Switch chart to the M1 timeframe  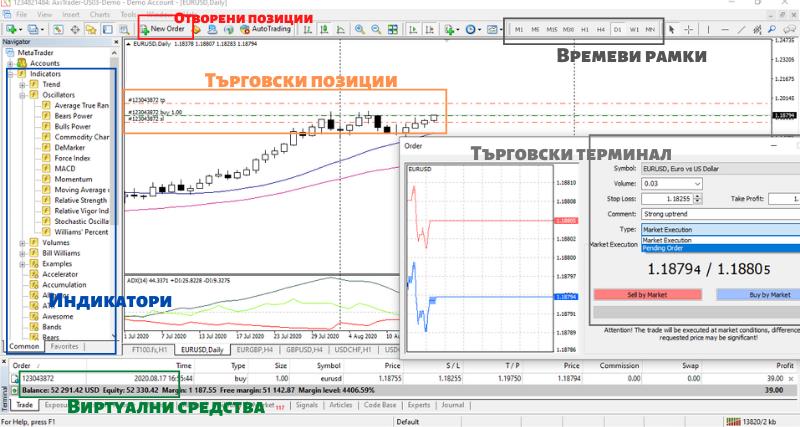[519, 30]
